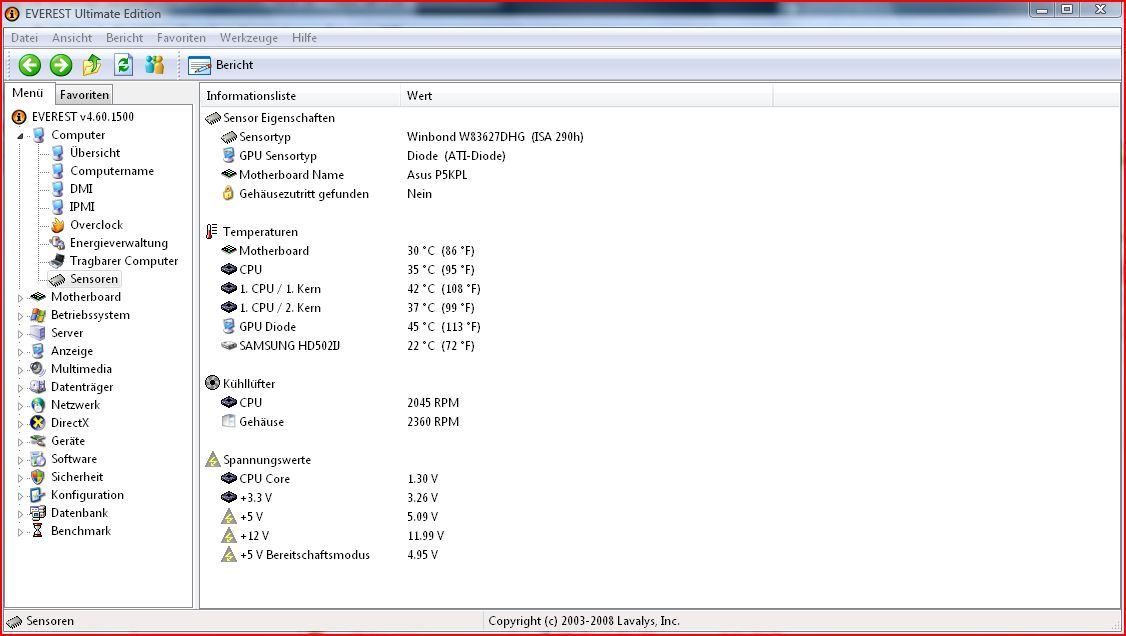Click the Betriebssystem Windows flag icon

point(38,315)
